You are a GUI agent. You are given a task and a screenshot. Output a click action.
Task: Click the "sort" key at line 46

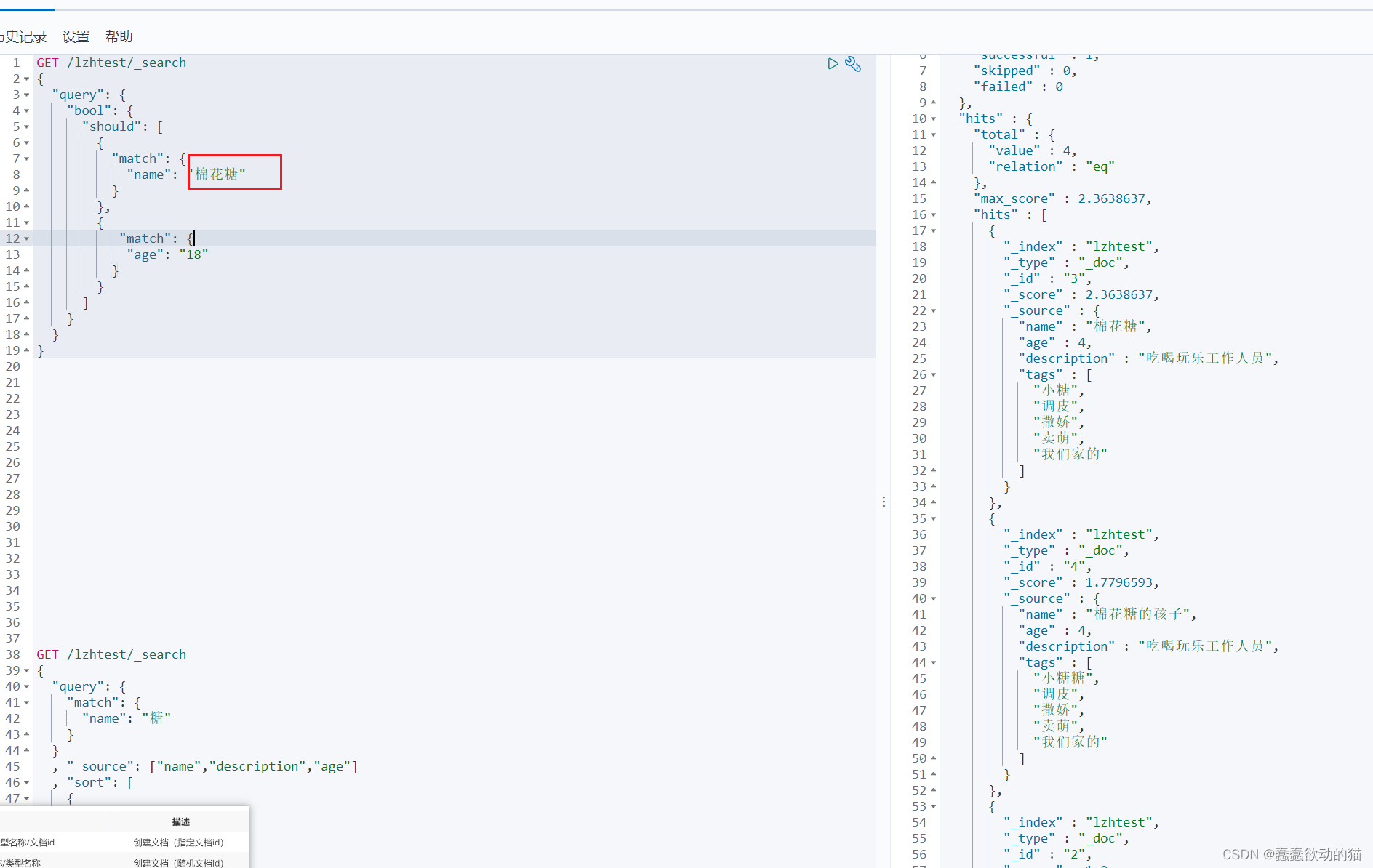pyautogui.click(x=89, y=782)
